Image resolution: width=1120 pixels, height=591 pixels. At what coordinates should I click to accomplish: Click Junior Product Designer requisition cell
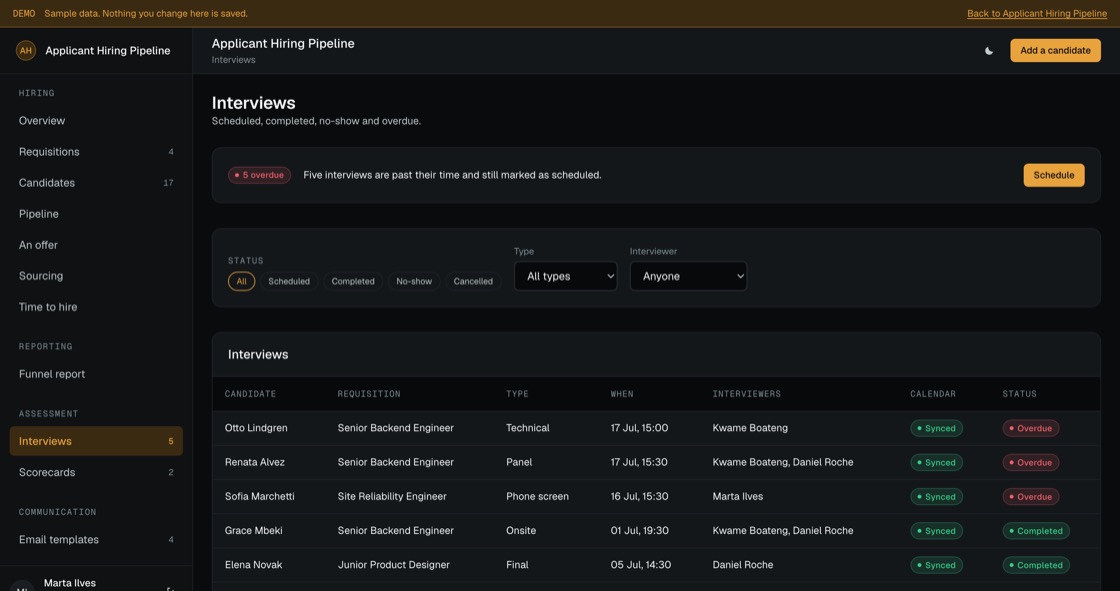394,565
